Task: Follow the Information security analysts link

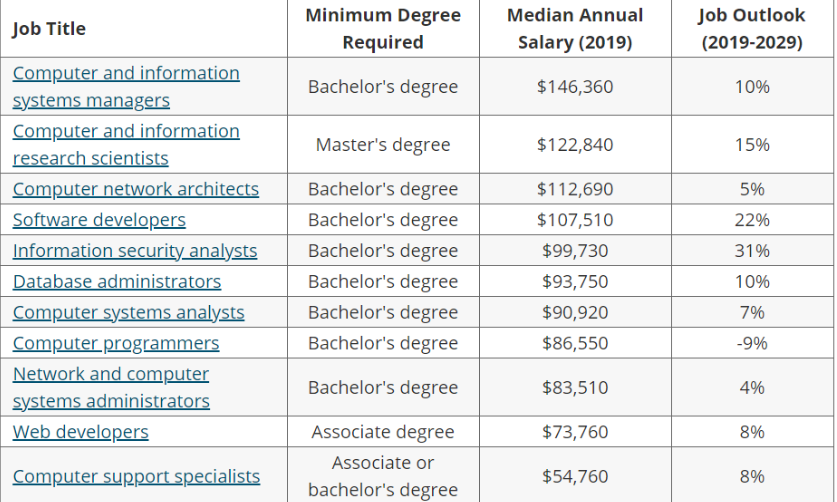Action: point(135,251)
